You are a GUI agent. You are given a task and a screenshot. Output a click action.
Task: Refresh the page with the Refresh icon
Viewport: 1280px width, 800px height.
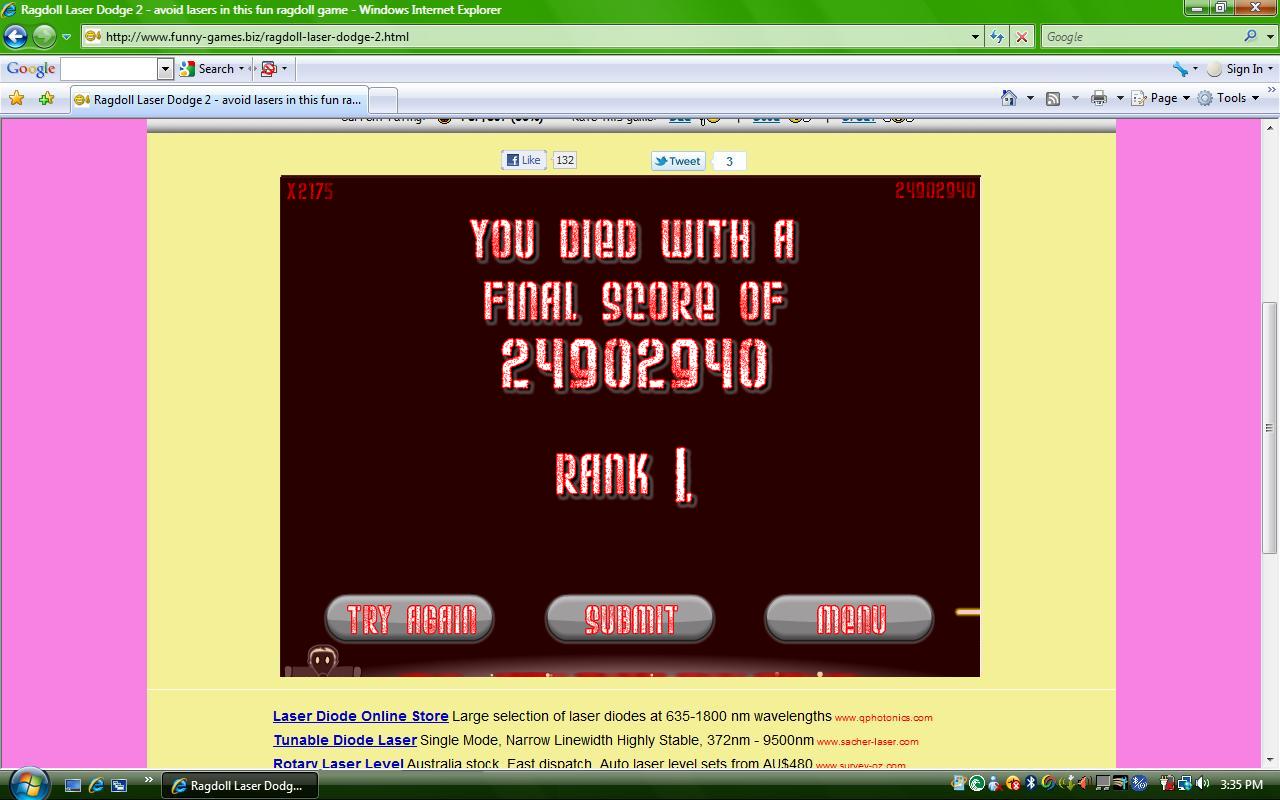[x=997, y=37]
